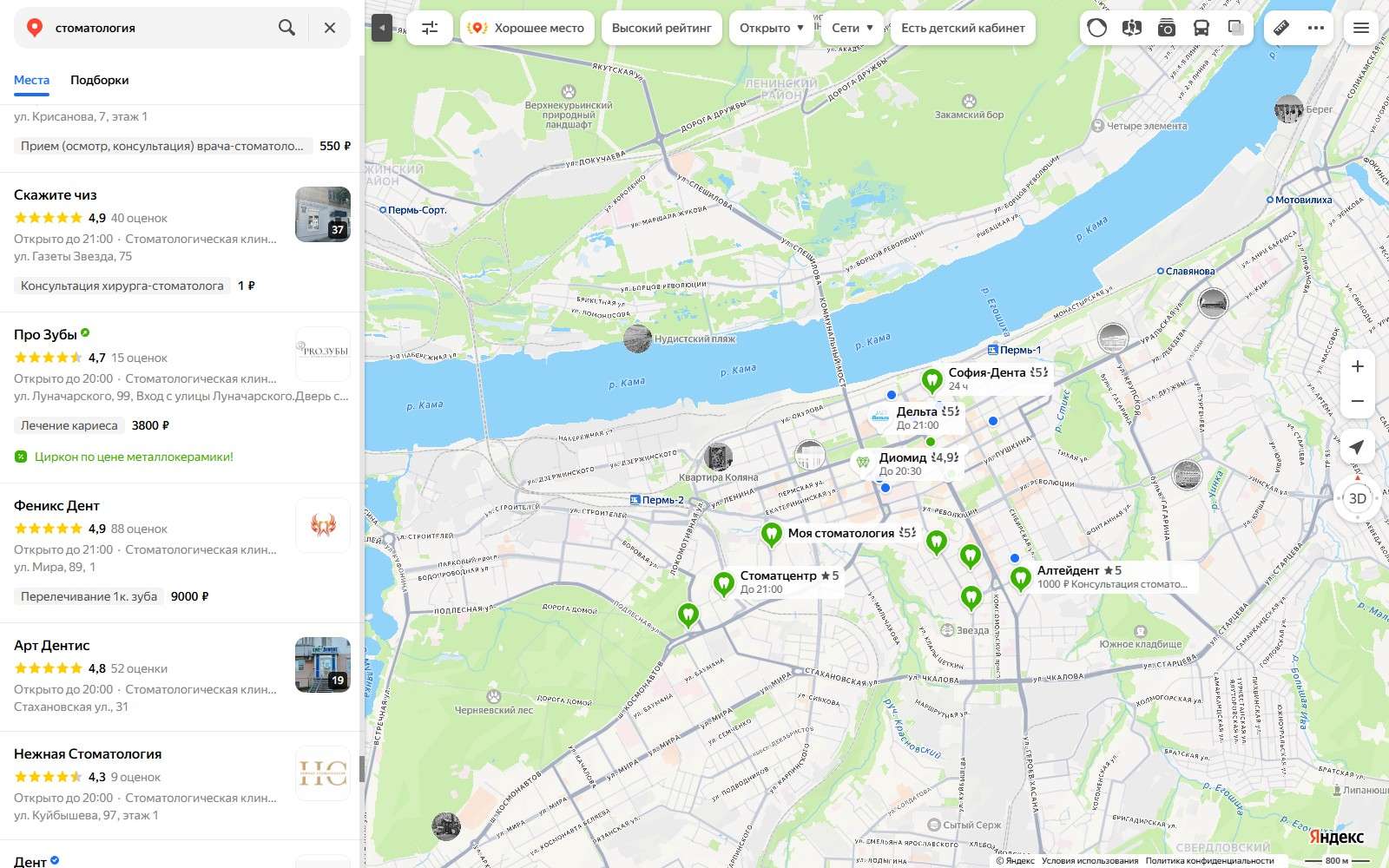1389x868 pixels.
Task: Toggle the traffic layer icon
Action: (1097, 28)
